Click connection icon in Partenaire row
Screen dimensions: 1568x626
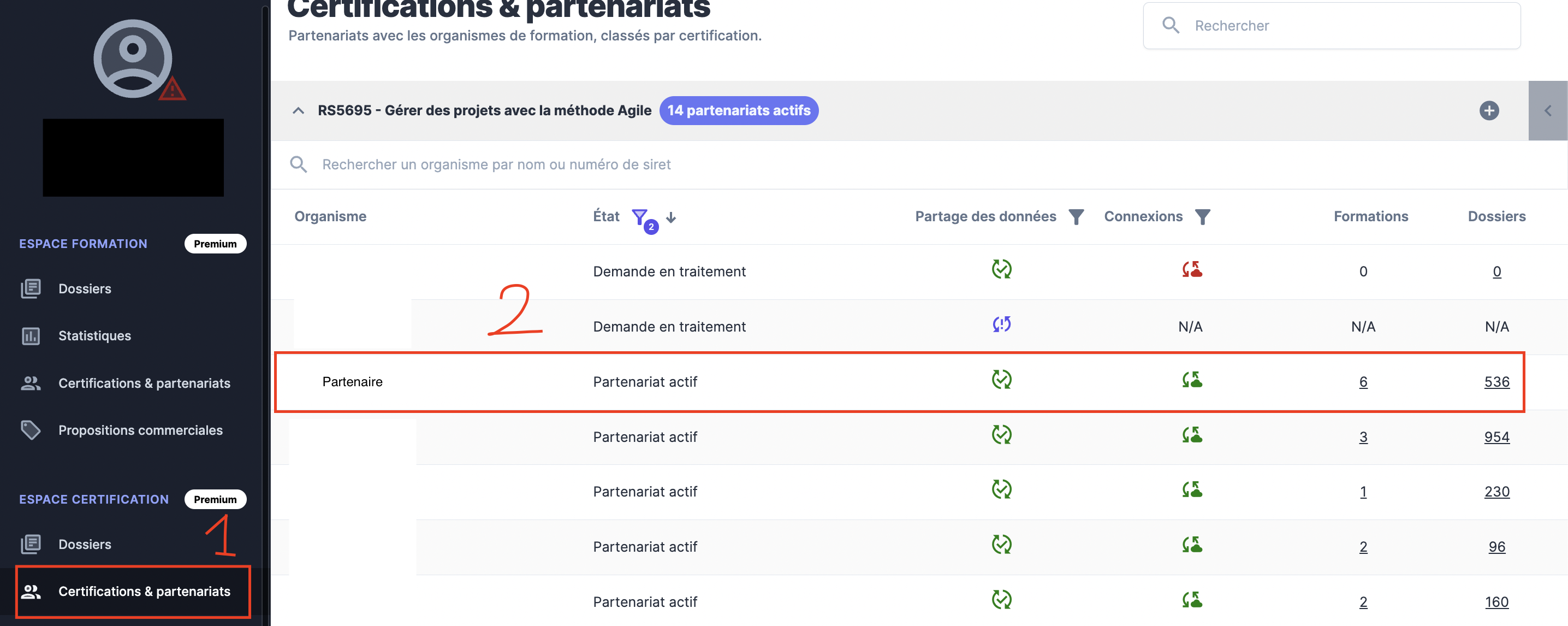pos(1191,380)
